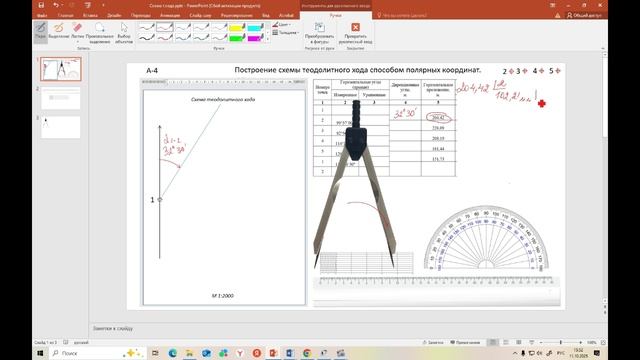Toggle Заметки (Notes) in status bar

tap(433, 342)
